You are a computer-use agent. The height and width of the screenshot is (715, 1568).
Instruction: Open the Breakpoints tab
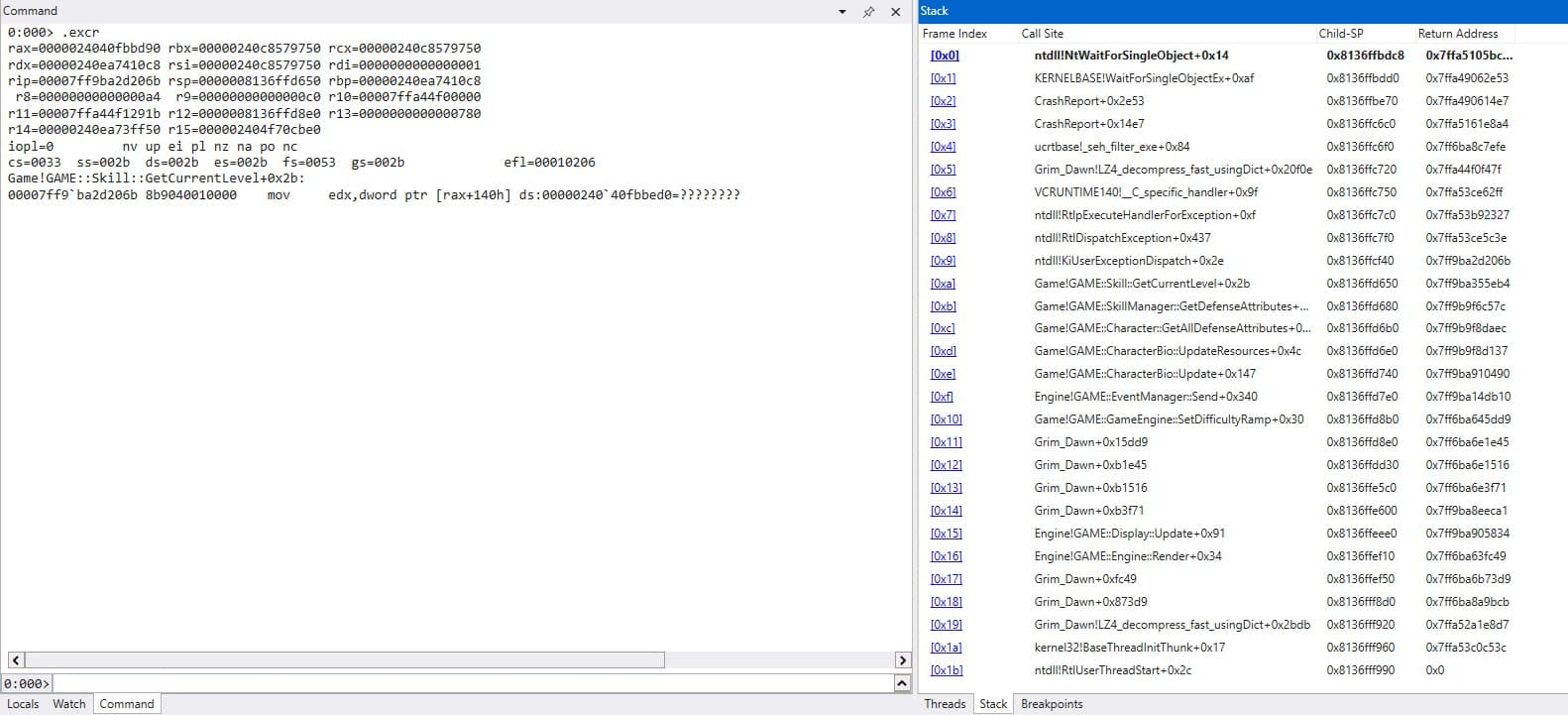(x=1052, y=704)
